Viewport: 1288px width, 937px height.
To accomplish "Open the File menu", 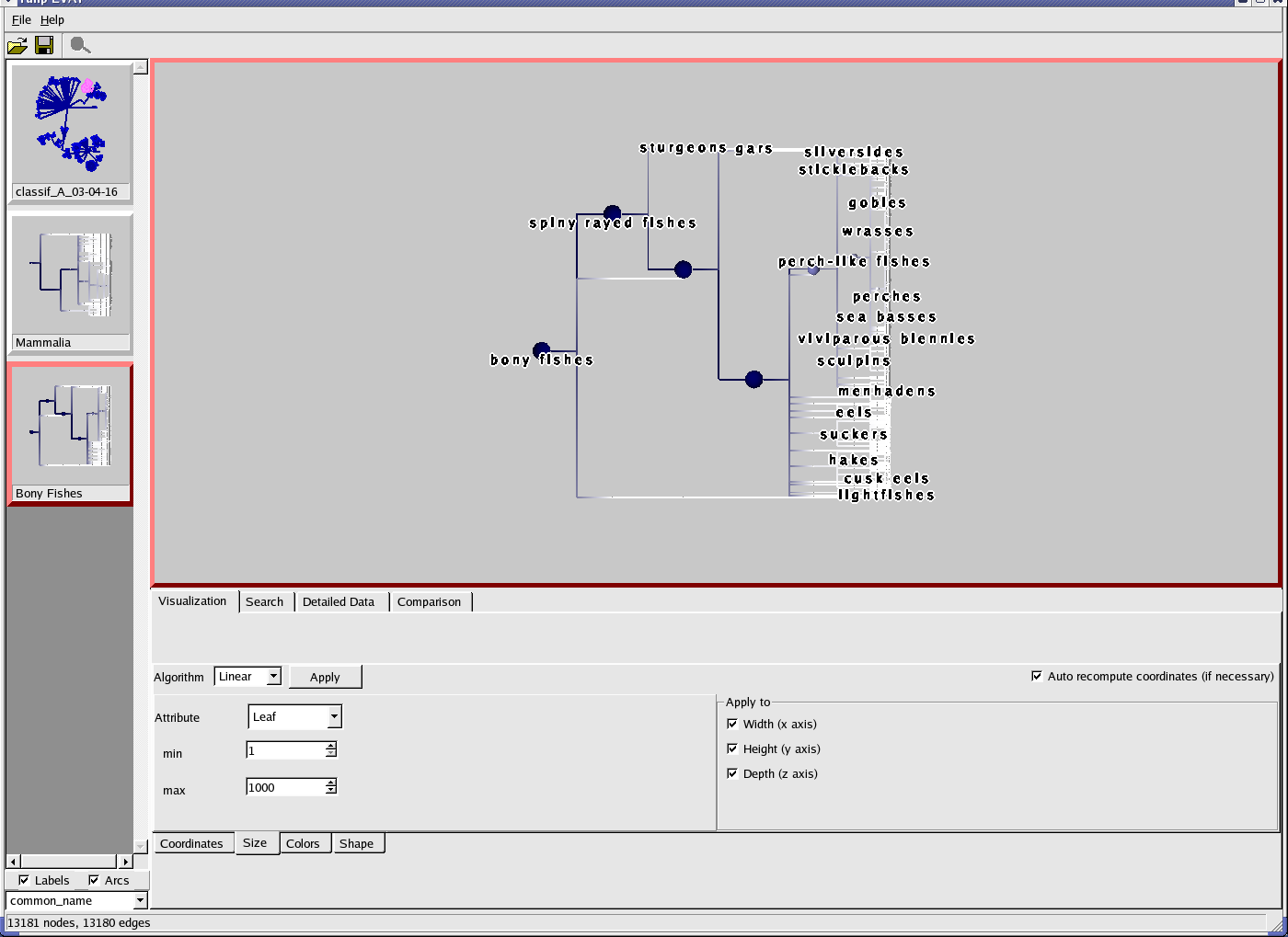I will tap(21, 19).
